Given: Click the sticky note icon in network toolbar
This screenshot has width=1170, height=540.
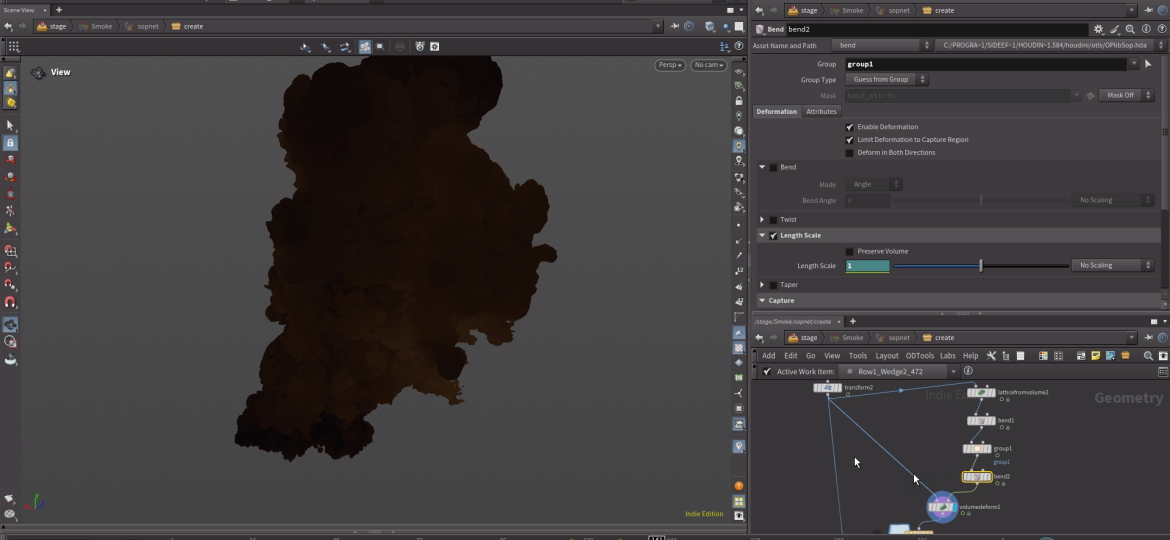Looking at the screenshot, I should point(1096,355).
